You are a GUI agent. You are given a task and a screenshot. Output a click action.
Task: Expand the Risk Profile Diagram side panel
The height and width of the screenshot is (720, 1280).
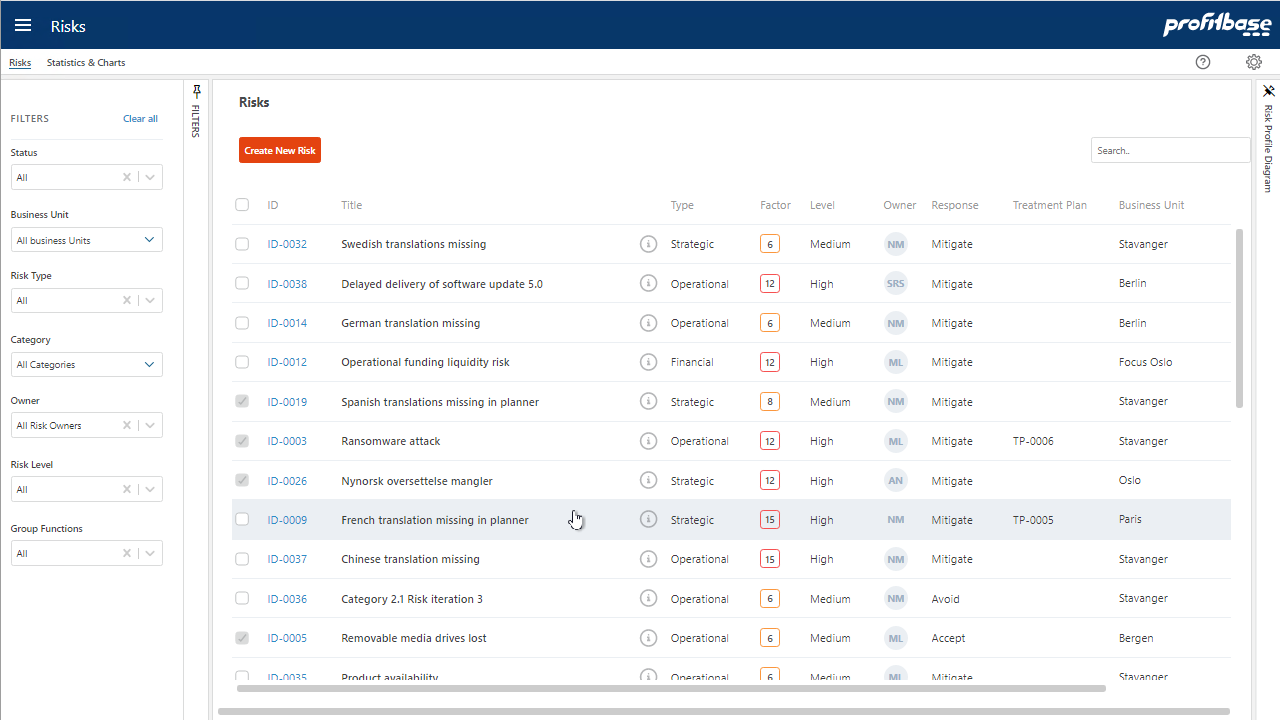(1268, 148)
